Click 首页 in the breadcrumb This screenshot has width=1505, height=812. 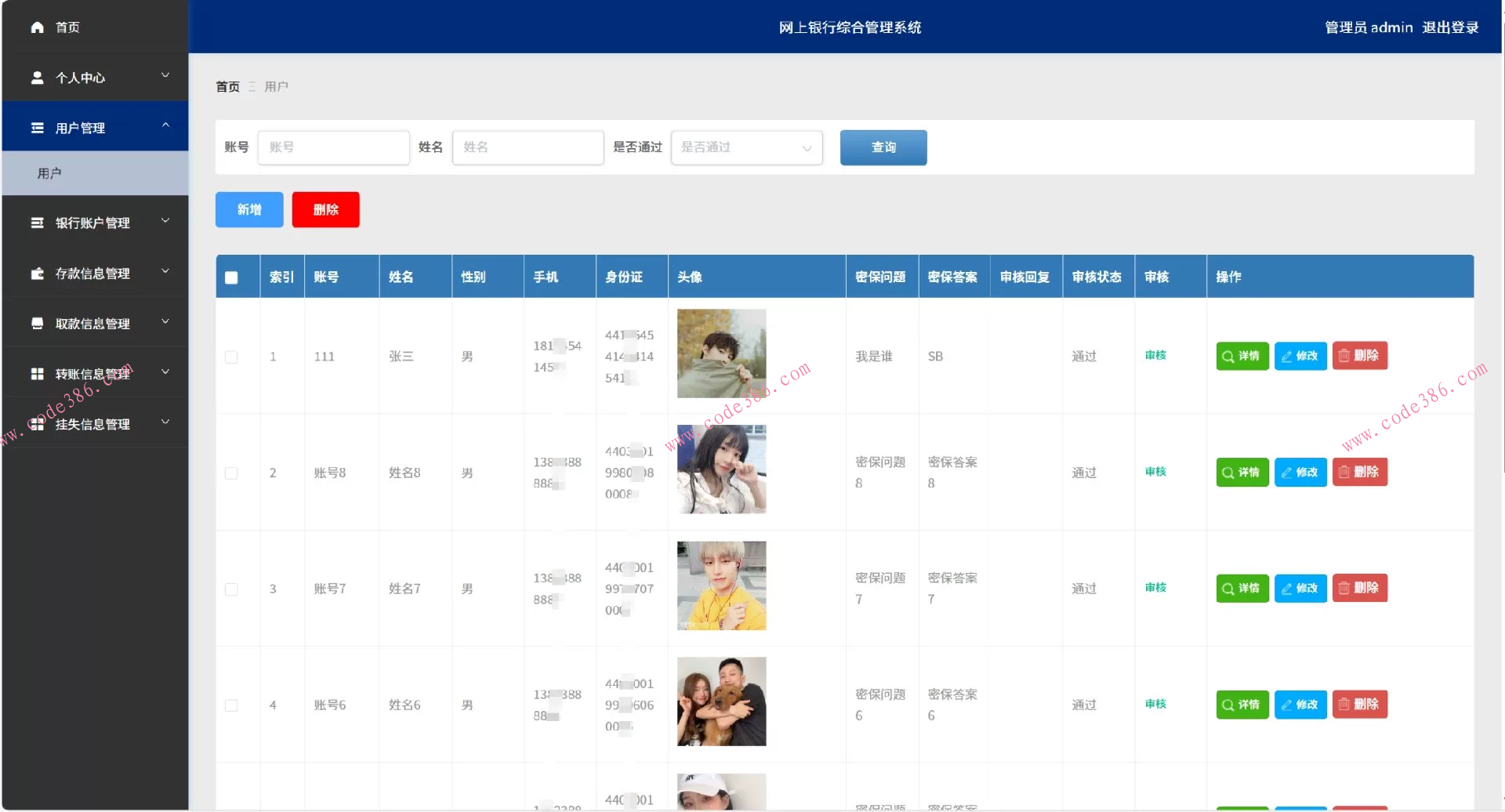(x=227, y=86)
